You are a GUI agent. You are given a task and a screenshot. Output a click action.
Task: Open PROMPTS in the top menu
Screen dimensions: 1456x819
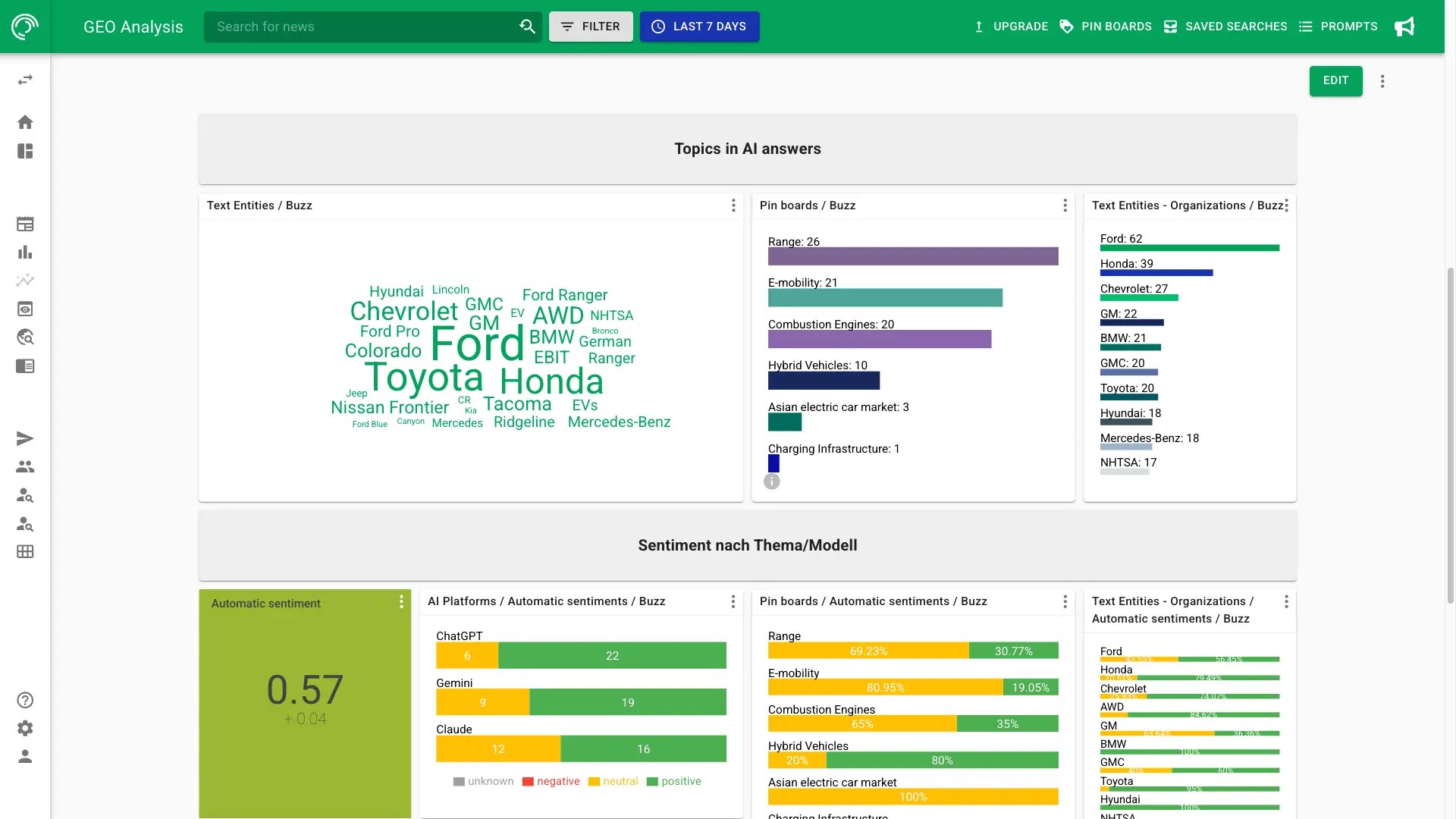[1338, 27]
